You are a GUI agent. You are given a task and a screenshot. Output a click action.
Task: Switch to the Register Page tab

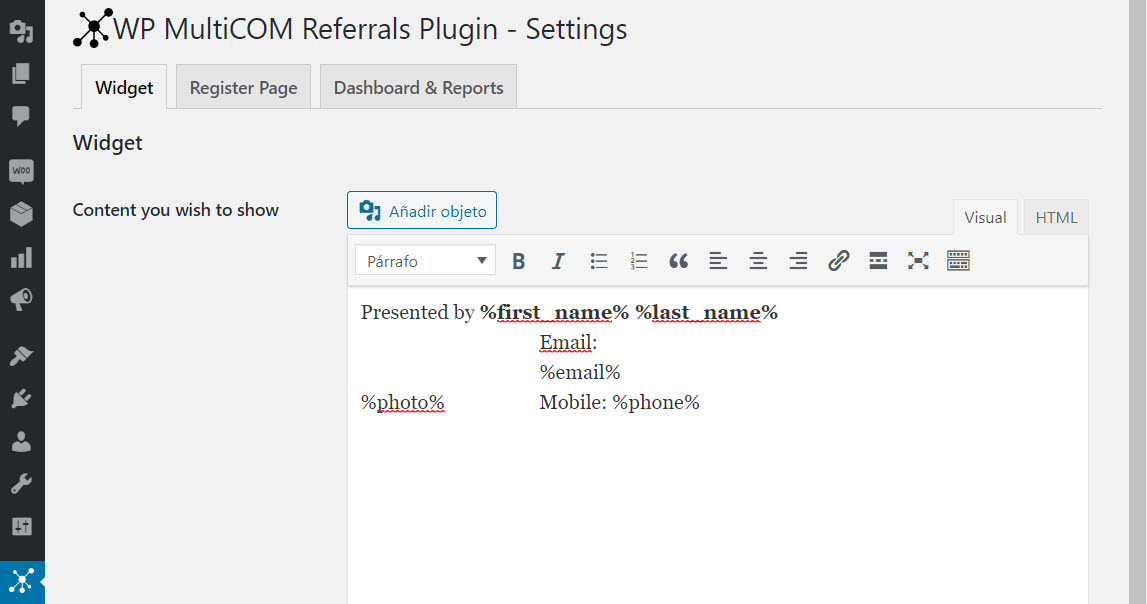[244, 87]
